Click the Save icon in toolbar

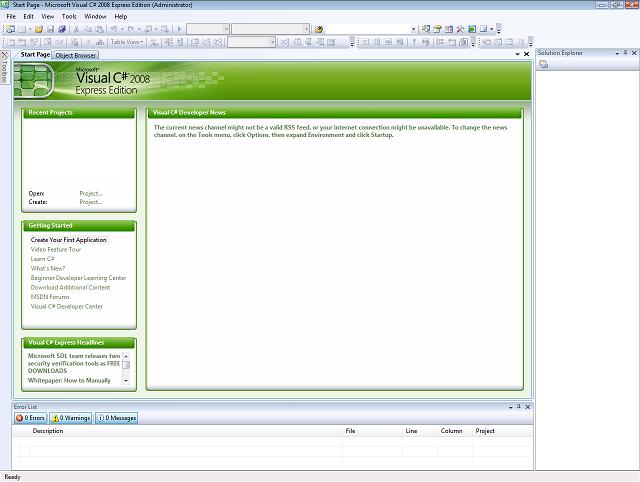pos(51,29)
